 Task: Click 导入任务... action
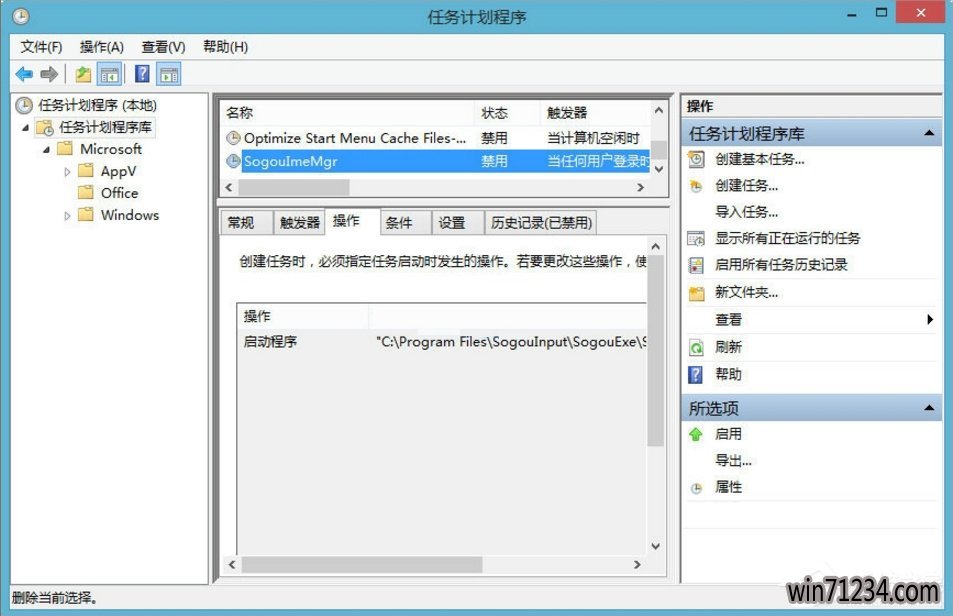pyautogui.click(x=746, y=212)
